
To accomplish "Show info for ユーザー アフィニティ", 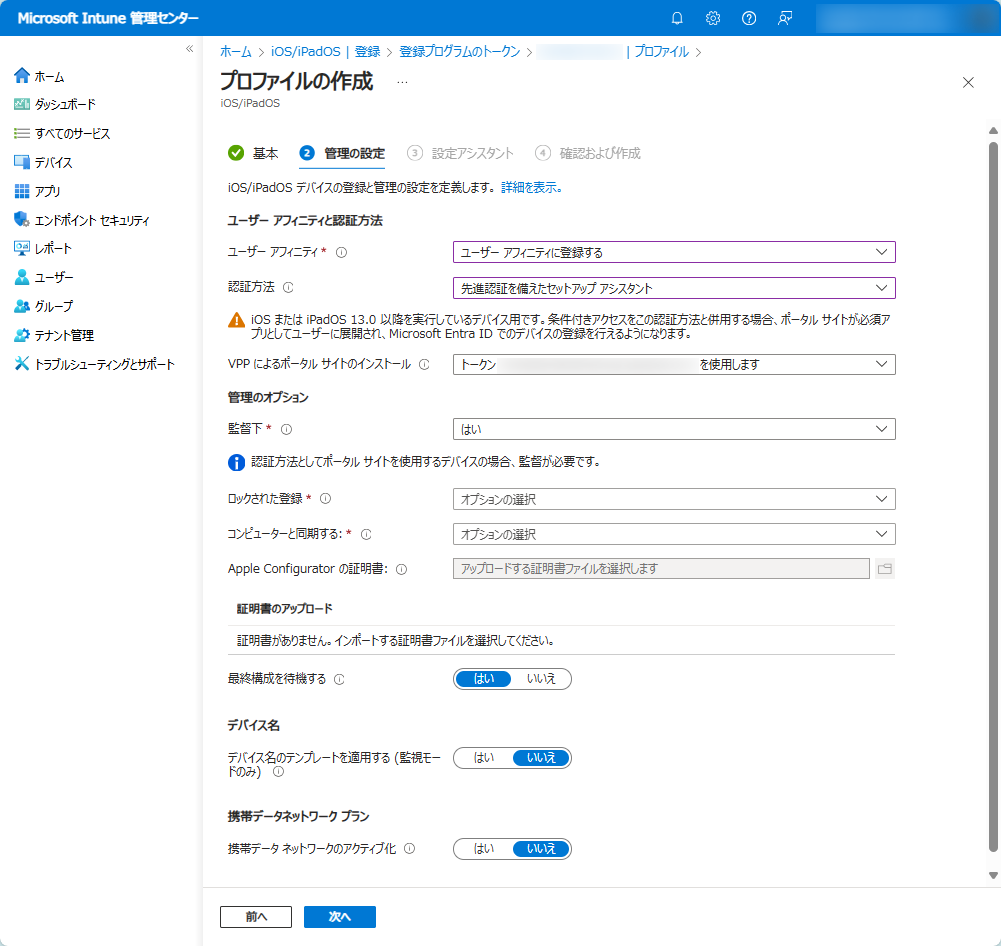I will [x=342, y=252].
